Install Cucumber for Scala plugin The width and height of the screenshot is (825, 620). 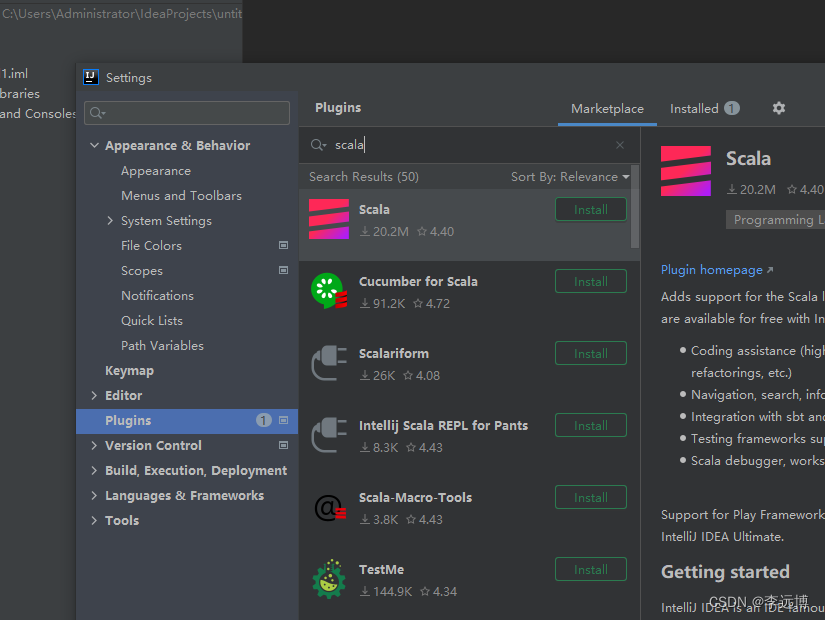point(591,282)
